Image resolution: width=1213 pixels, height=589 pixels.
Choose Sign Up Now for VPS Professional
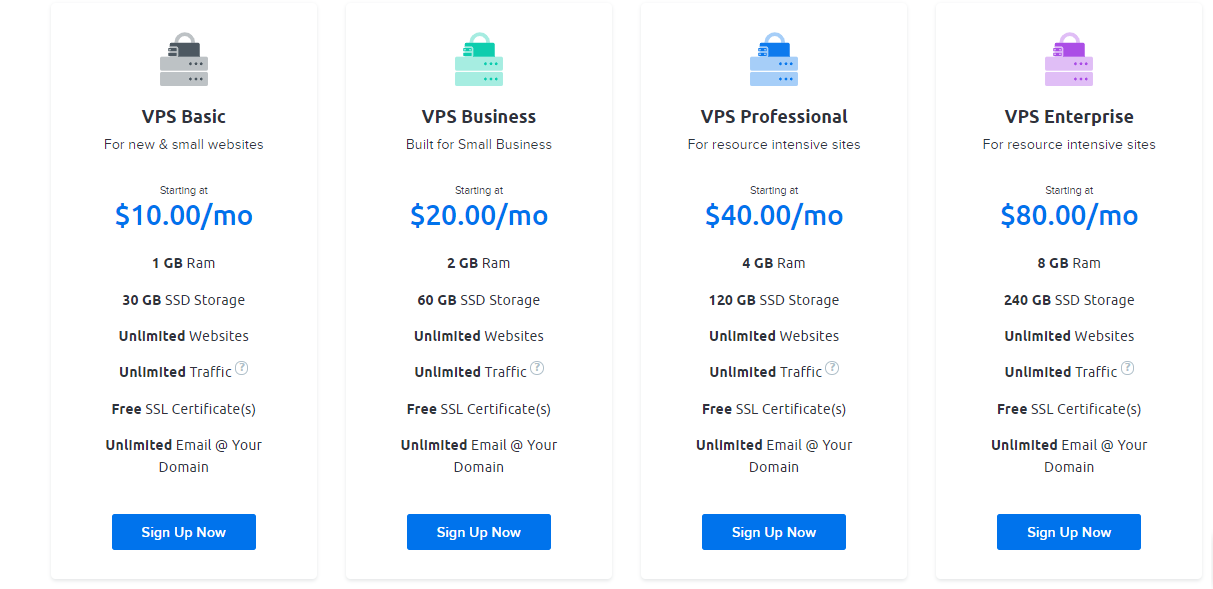click(x=774, y=532)
